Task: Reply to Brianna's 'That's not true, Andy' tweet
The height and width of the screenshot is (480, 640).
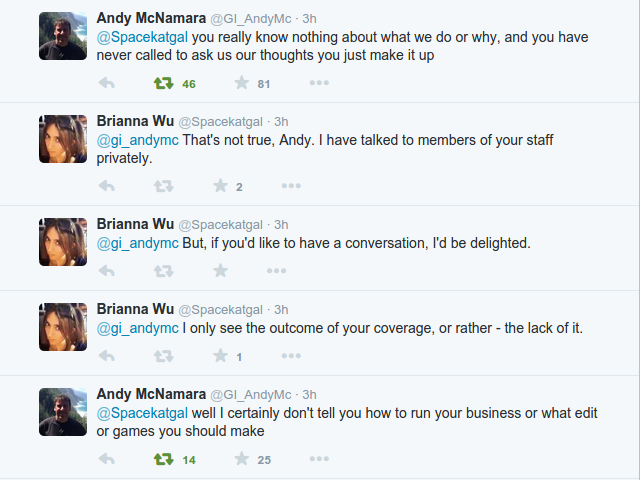Action: 107,186
